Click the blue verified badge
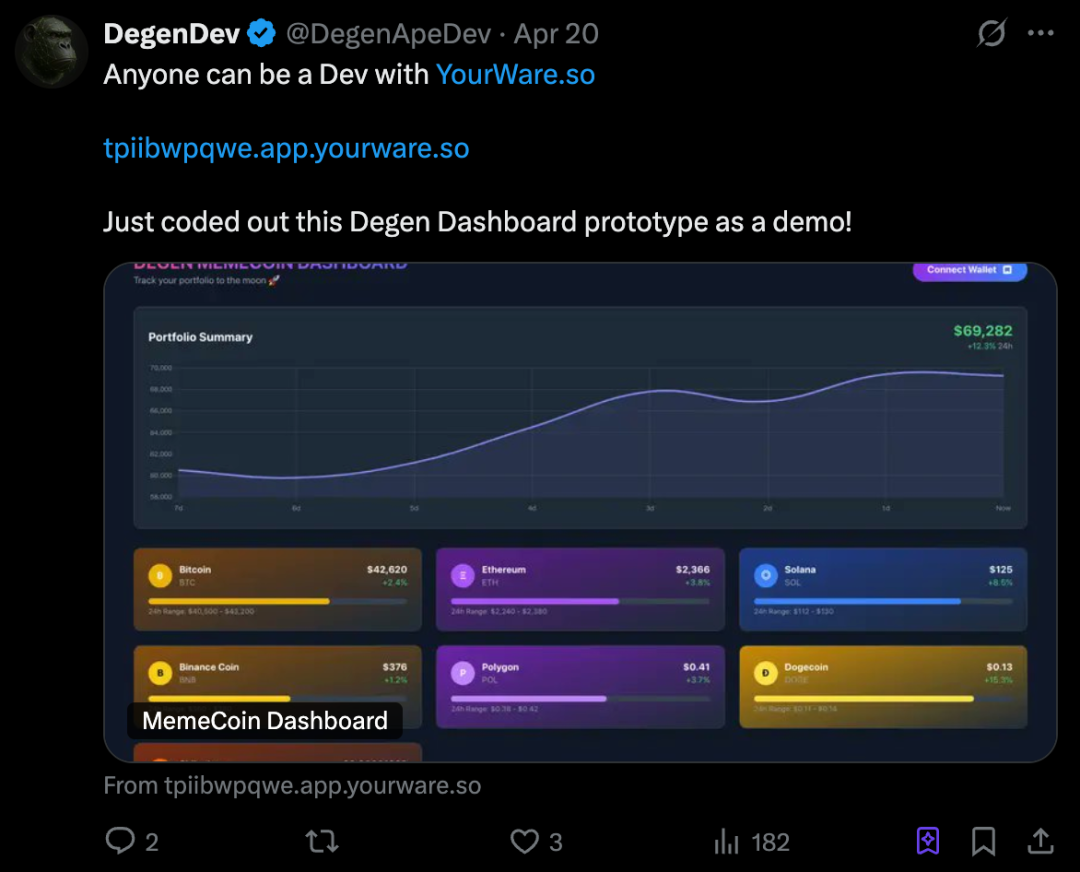 262,34
